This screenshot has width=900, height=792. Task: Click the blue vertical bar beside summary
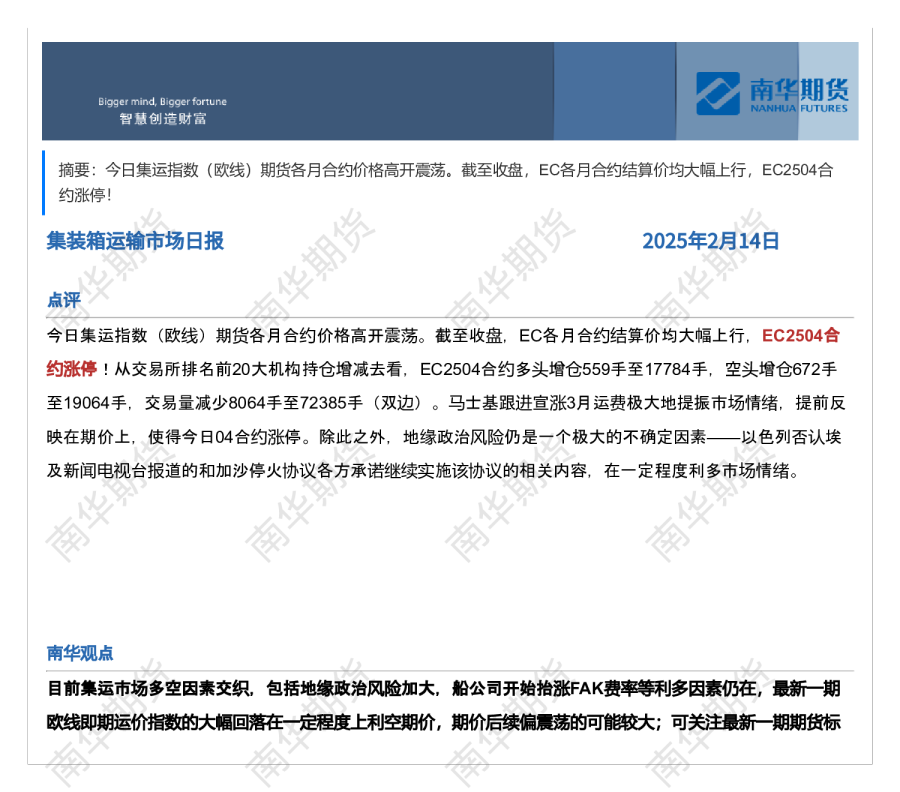pos(44,182)
